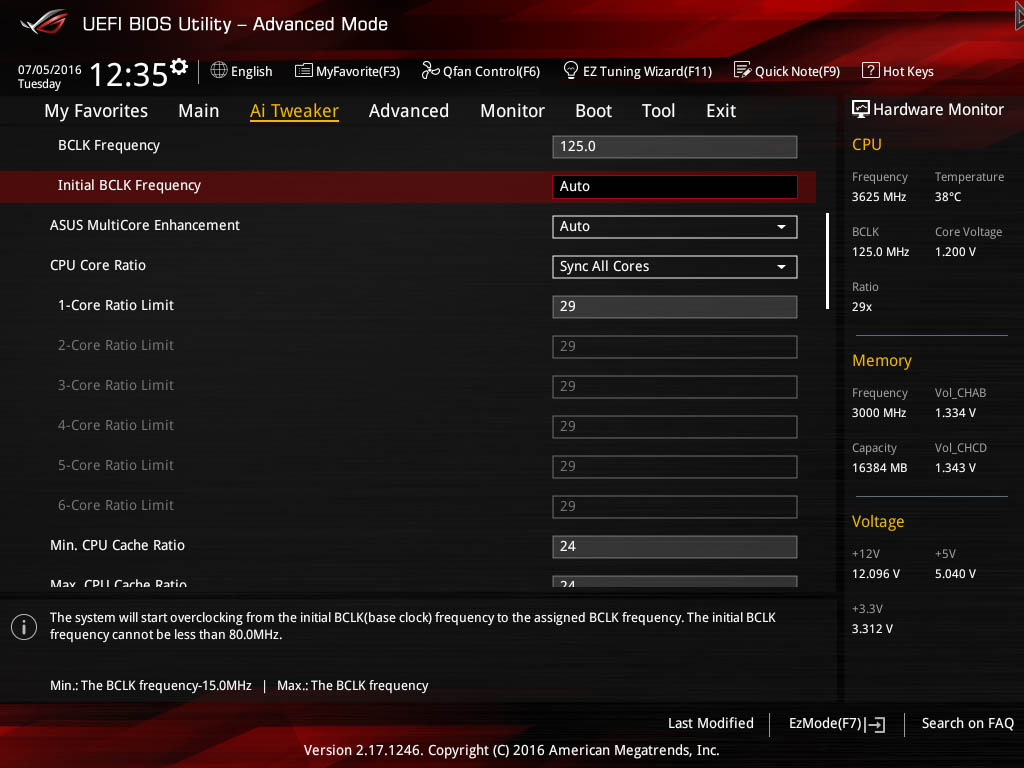The image size is (1024, 768).
Task: Click the 3-Core Ratio Limit field
Action: point(675,387)
